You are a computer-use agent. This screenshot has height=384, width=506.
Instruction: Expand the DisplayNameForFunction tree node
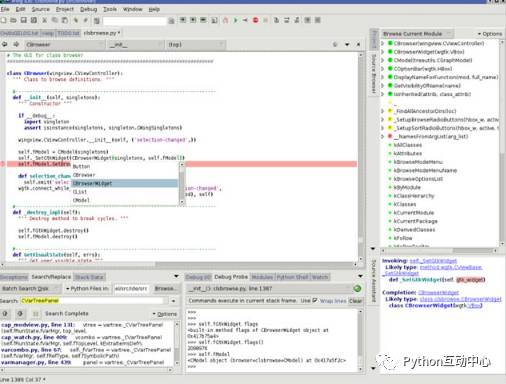(383, 77)
